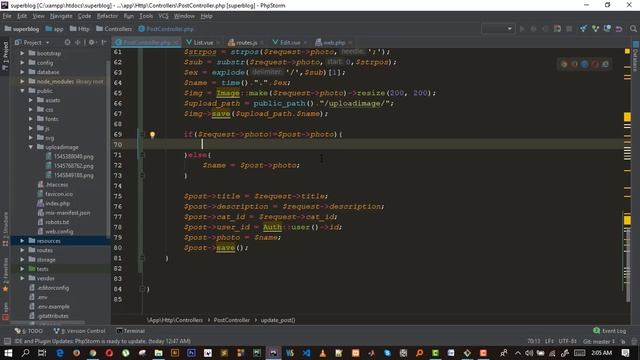
Task: Click the tool window toggle icon in the status bar
Action: [x=7, y=341]
